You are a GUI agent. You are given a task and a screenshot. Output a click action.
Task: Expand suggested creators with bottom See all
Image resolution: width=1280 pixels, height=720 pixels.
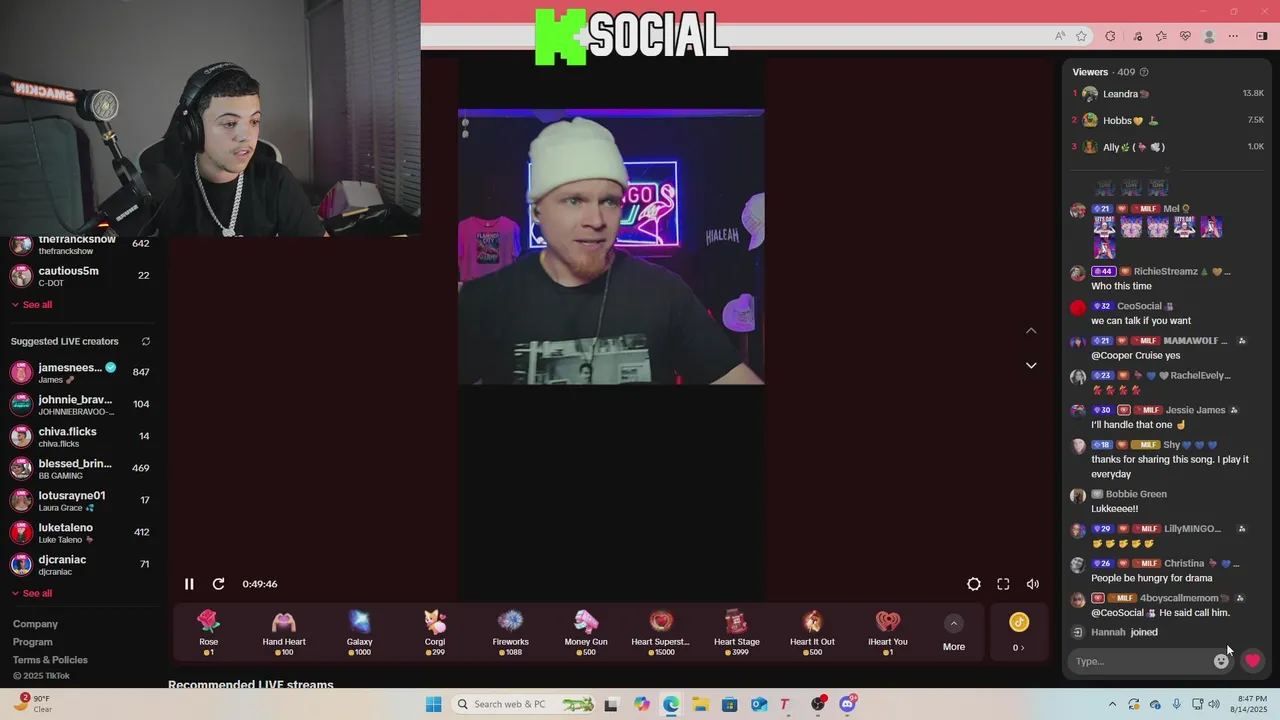click(x=31, y=594)
